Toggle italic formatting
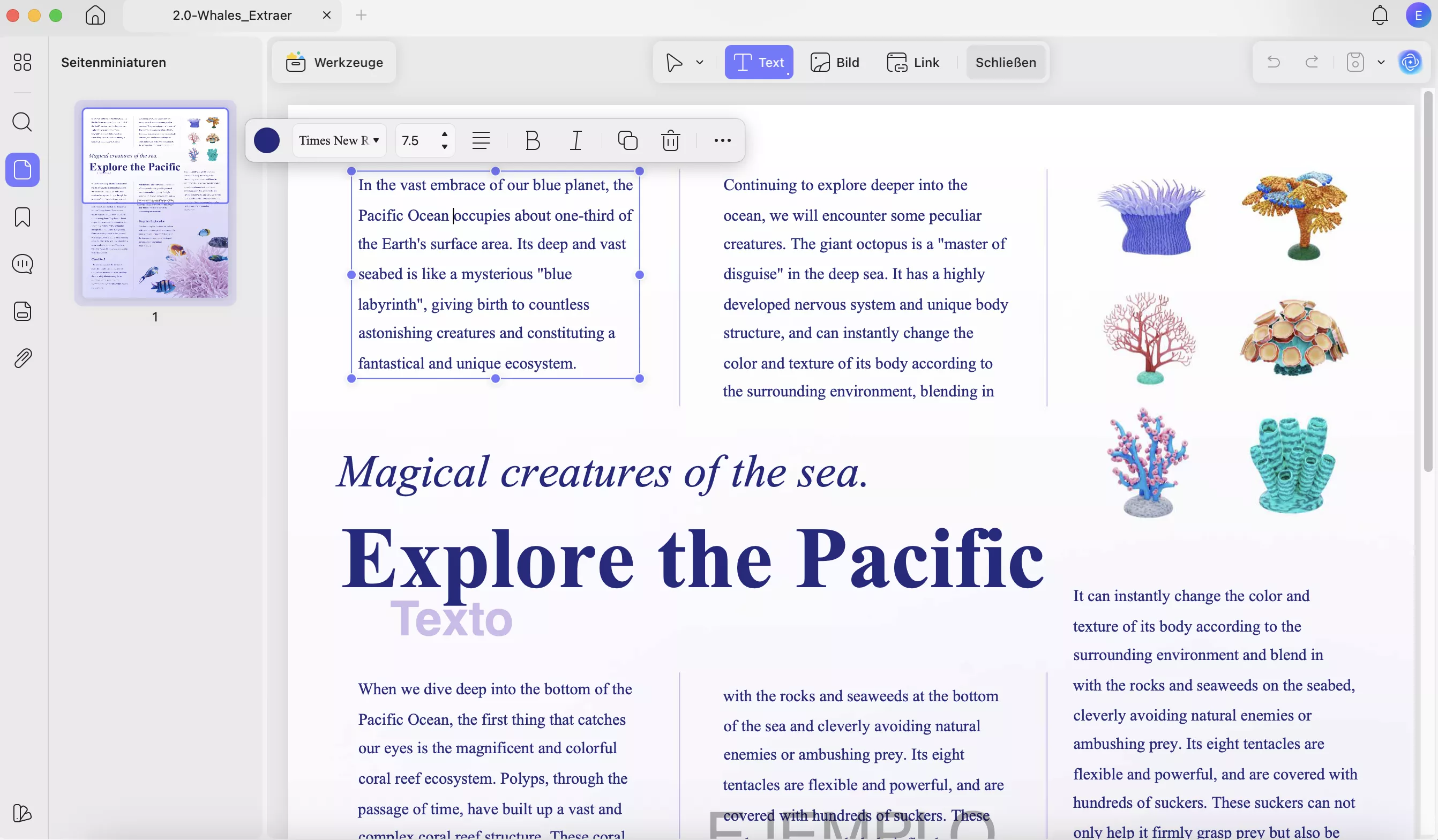1438x840 pixels. pos(576,140)
